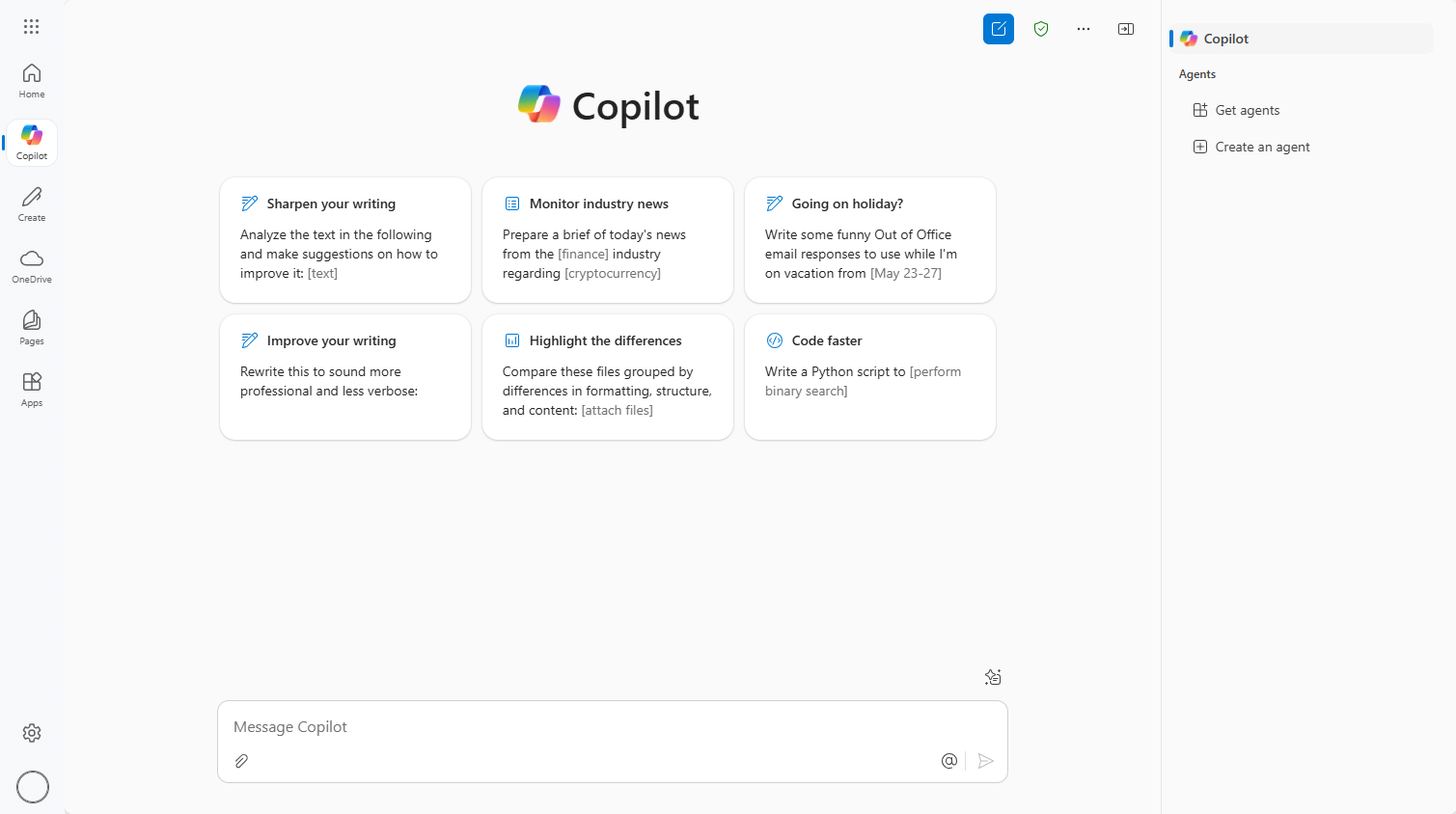Viewport: 1456px width, 814px height.
Task: Collapse the right side panel
Action: [1126, 29]
